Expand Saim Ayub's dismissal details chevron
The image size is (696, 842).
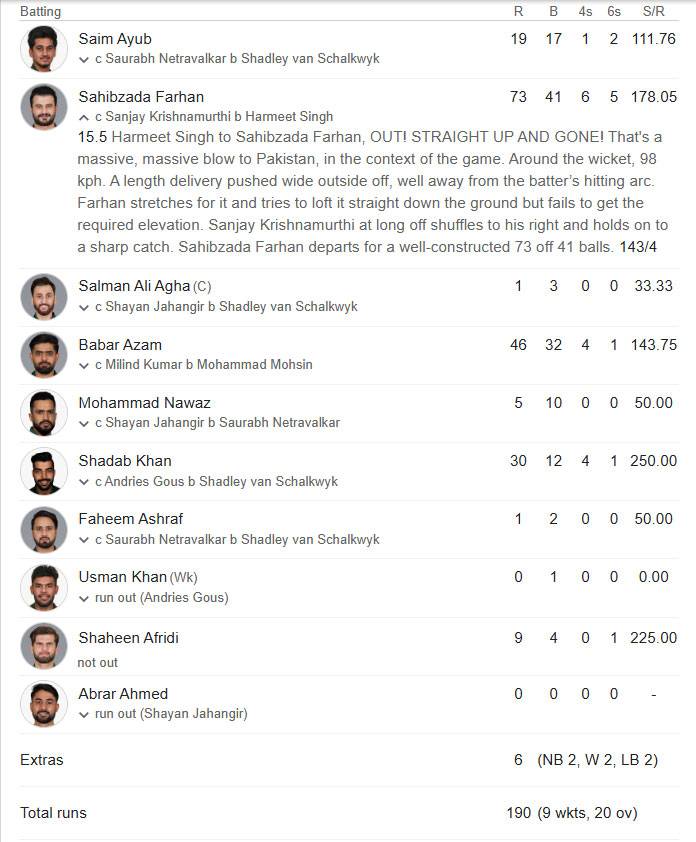(84, 60)
